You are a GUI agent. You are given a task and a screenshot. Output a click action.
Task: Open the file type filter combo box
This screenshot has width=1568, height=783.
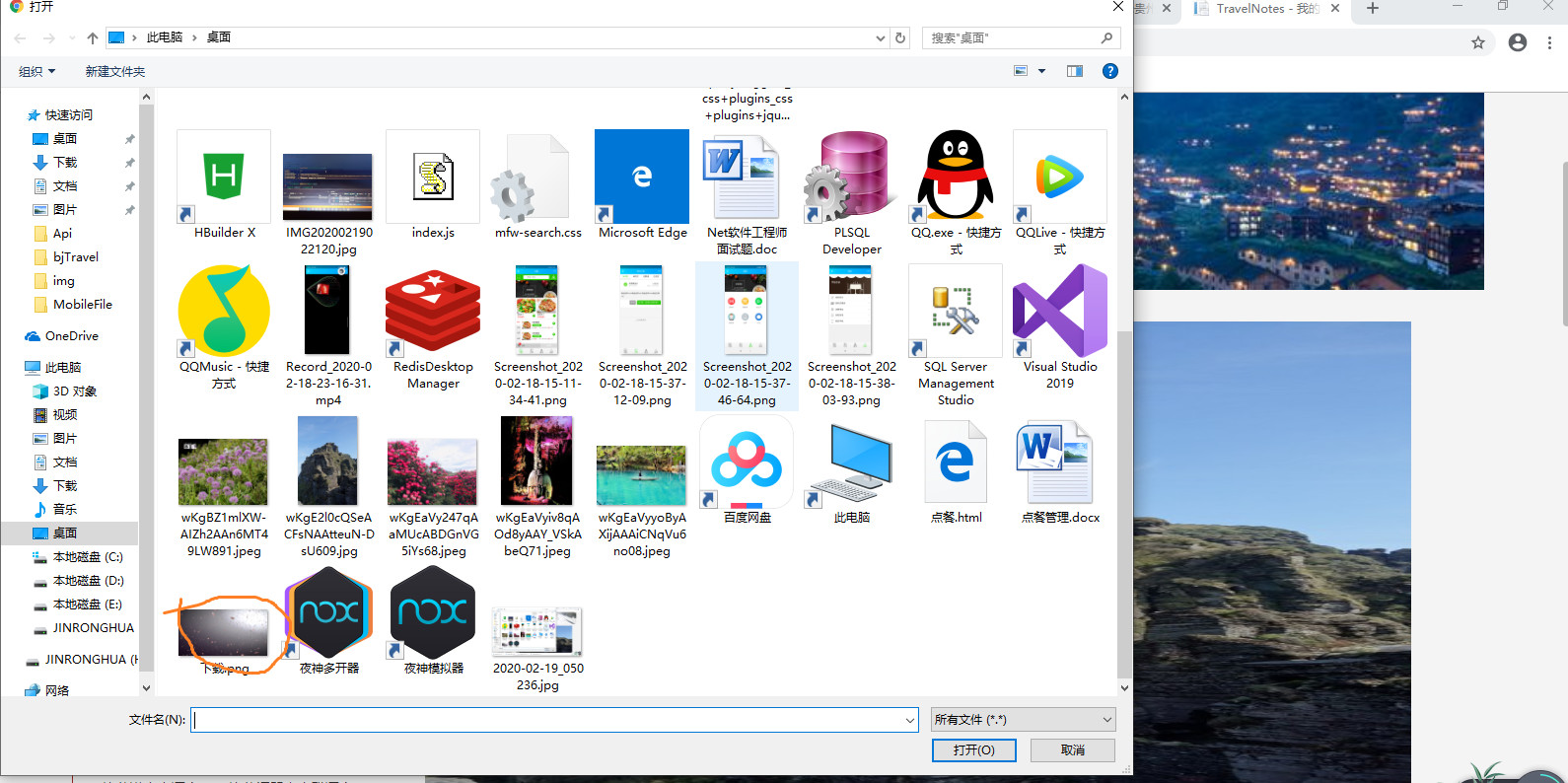tap(1024, 720)
